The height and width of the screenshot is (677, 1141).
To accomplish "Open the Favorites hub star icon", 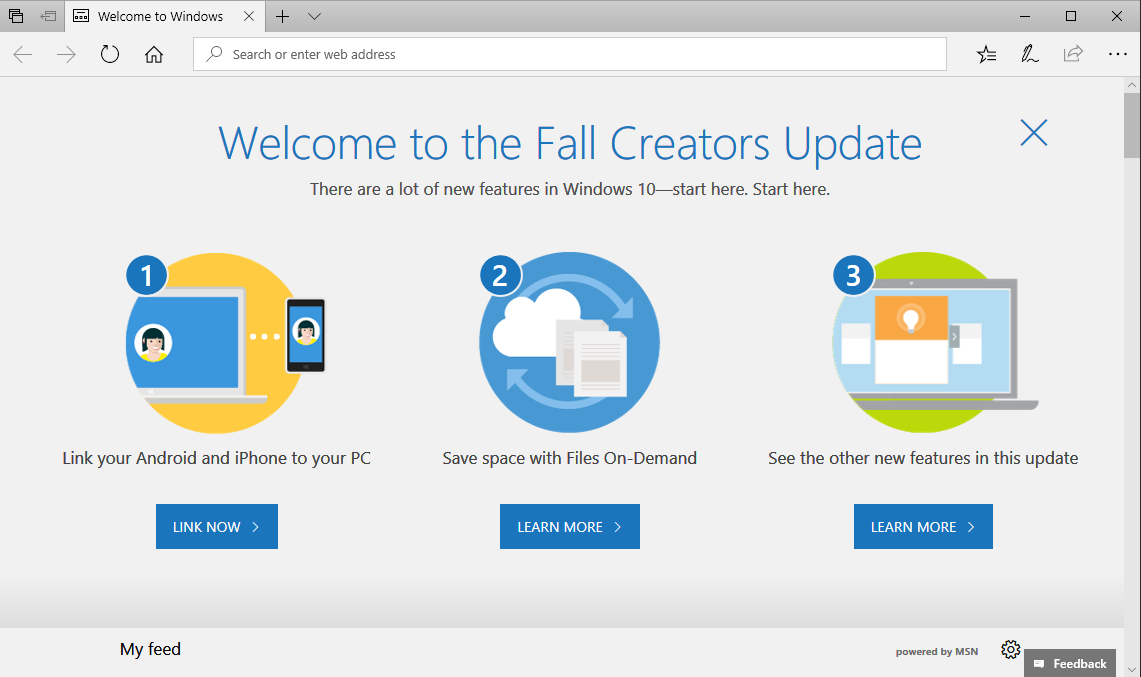I will click(986, 55).
